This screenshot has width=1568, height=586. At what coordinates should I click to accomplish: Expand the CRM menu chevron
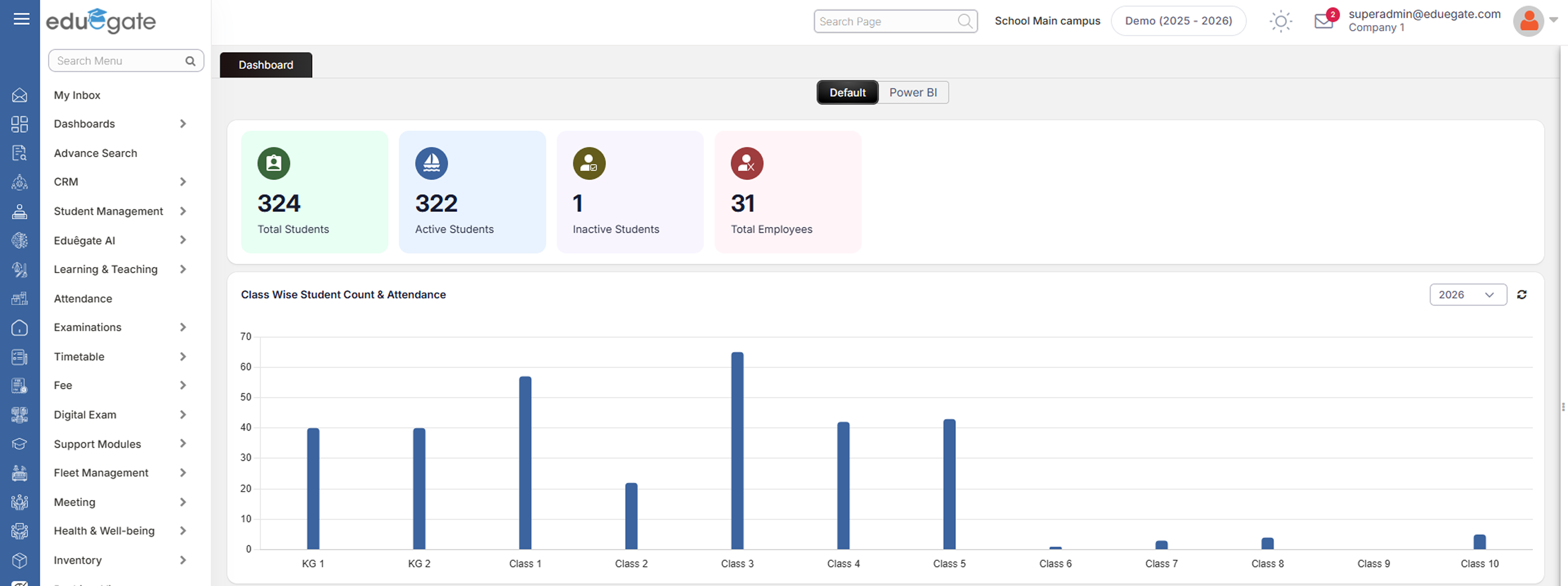click(x=183, y=182)
